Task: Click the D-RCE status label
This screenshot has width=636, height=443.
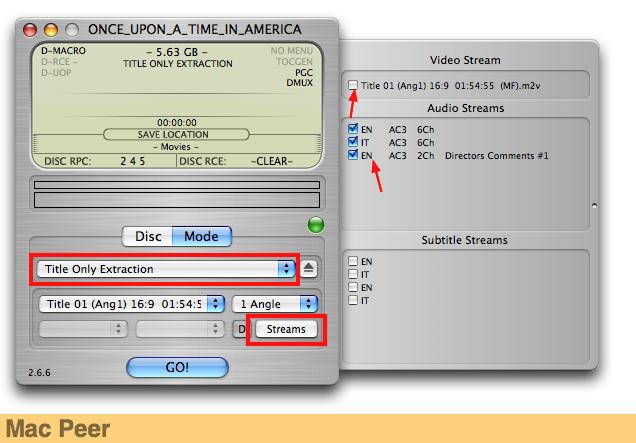Action: (59, 62)
